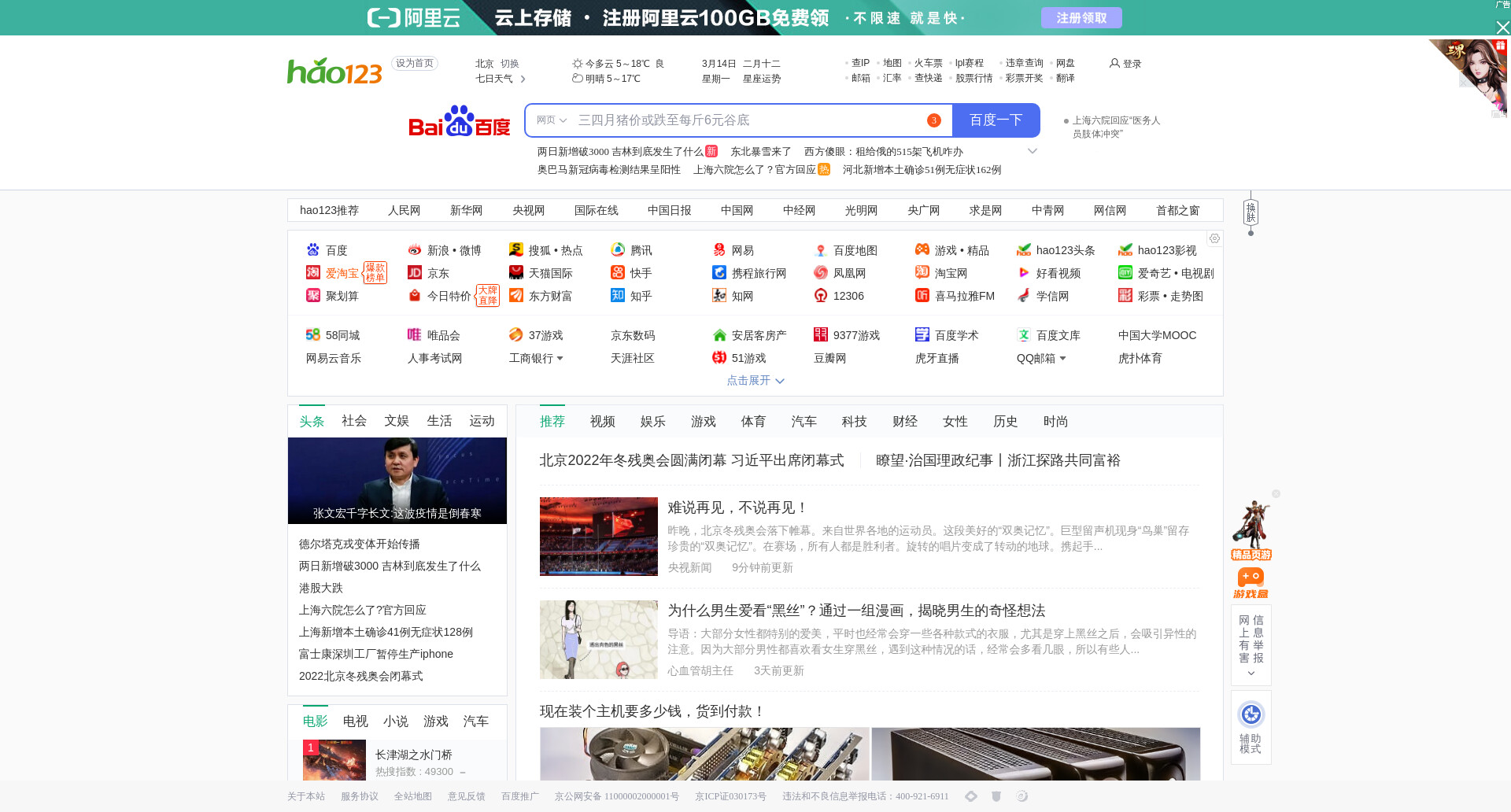Click the Taobao icon next to 淘宝网
Image resolution: width=1511 pixels, height=812 pixels.
pyautogui.click(x=922, y=273)
